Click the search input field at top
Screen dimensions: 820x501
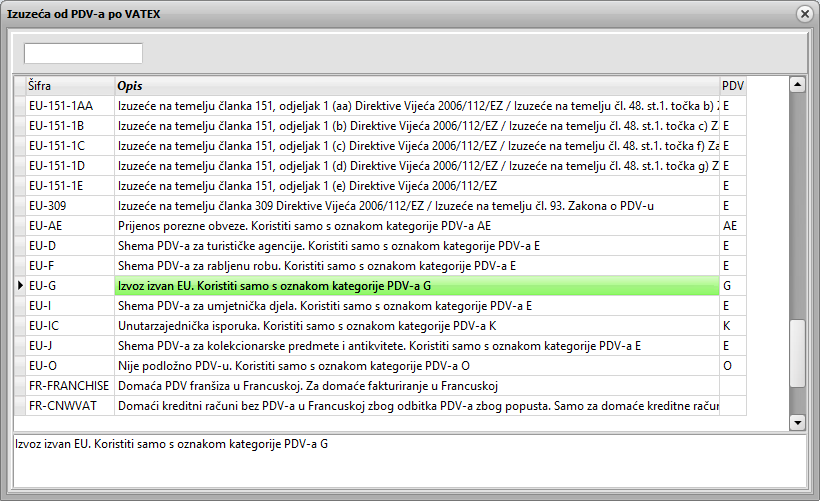click(83, 53)
